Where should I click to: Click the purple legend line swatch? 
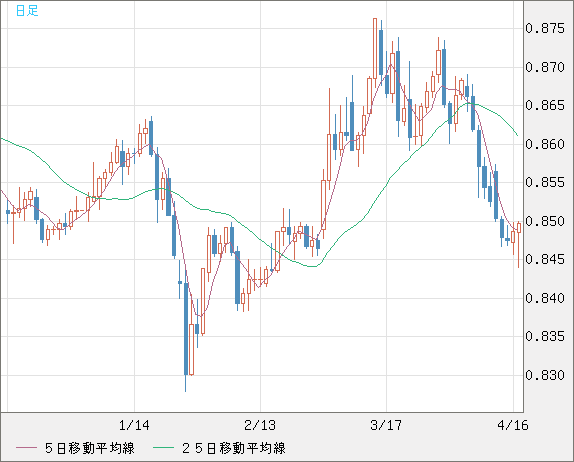(26, 448)
